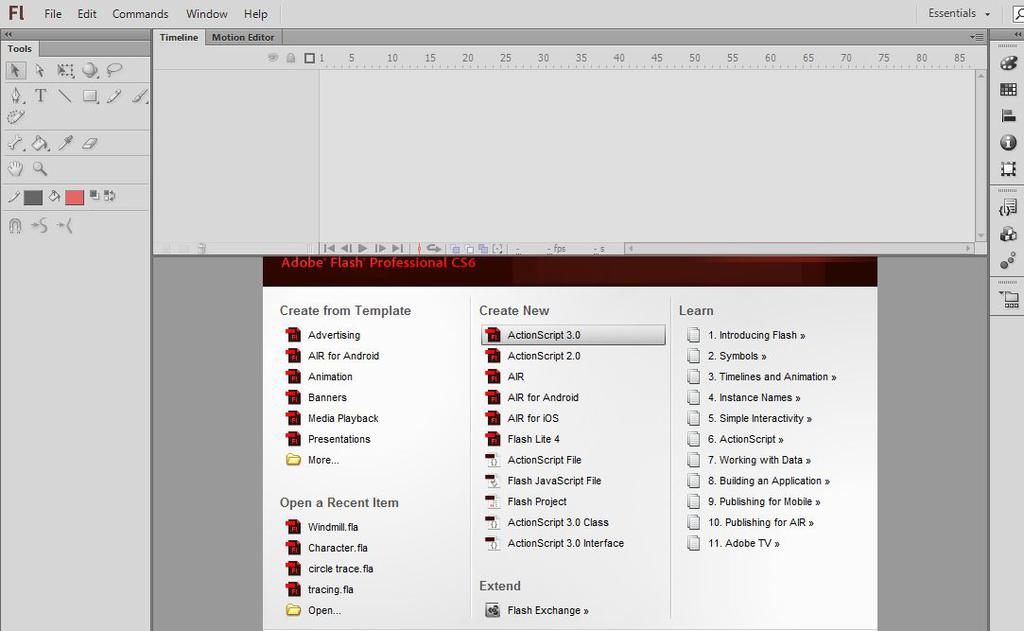The width and height of the screenshot is (1024, 631).
Task: Select the Text tool
Action: (40, 96)
